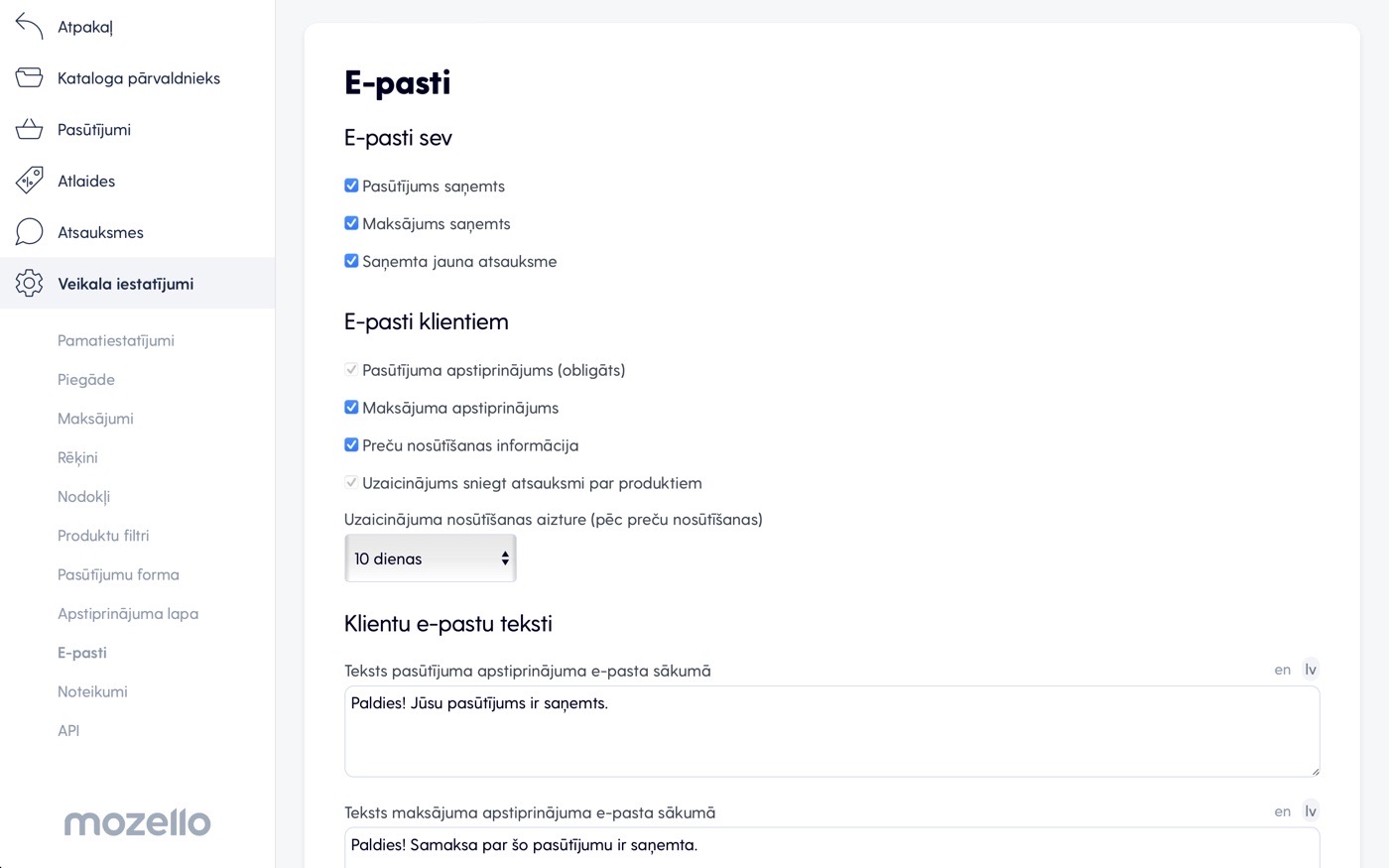Switch order confirmation text to en language
1389x868 pixels.
tap(1283, 670)
